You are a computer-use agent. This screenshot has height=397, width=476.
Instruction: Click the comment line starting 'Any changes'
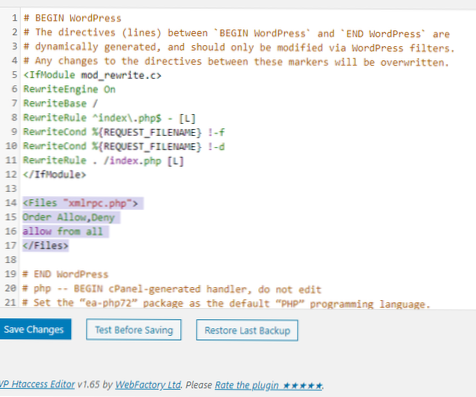point(236,61)
